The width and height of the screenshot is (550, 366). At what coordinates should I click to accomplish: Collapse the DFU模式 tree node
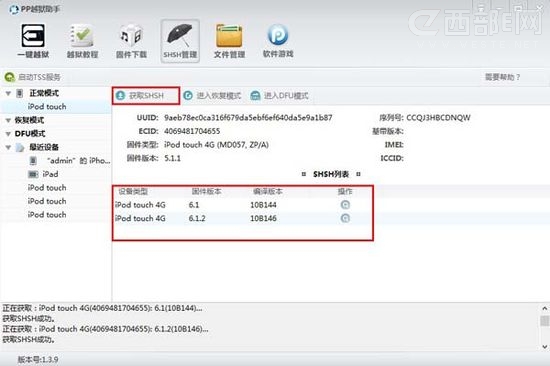(x=8, y=134)
